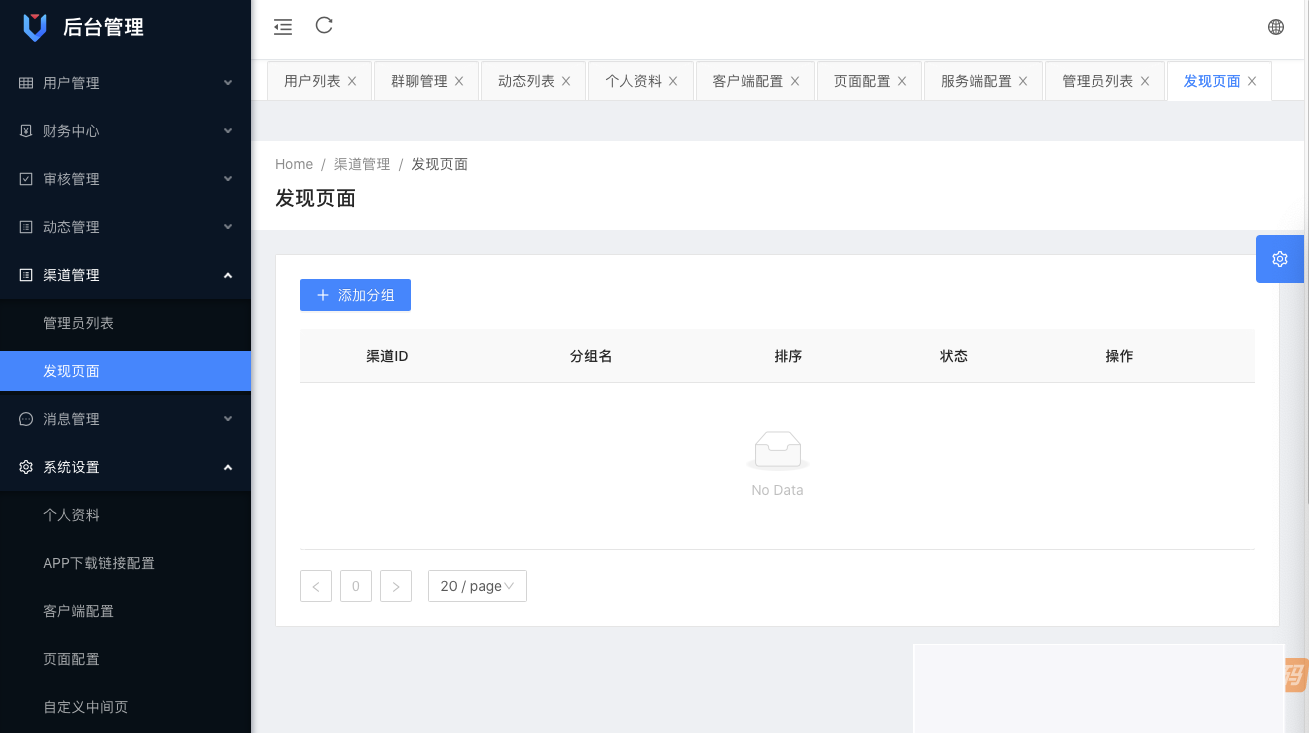Viewport: 1309px width, 733px height.
Task: Collapse the sidebar using the hamburger icon
Action: 282,26
